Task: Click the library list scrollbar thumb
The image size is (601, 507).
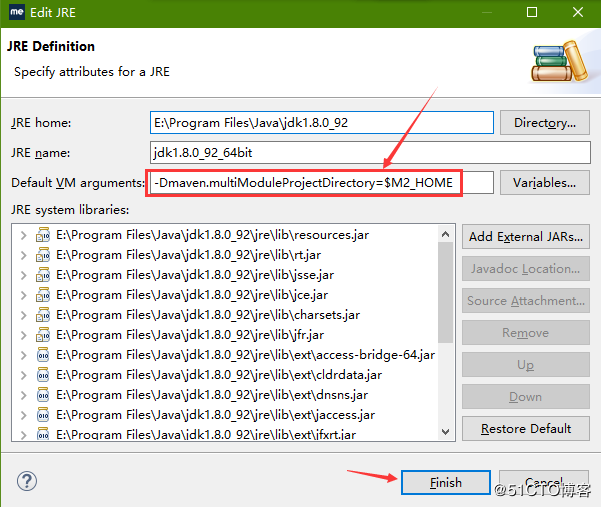Action: click(445, 292)
